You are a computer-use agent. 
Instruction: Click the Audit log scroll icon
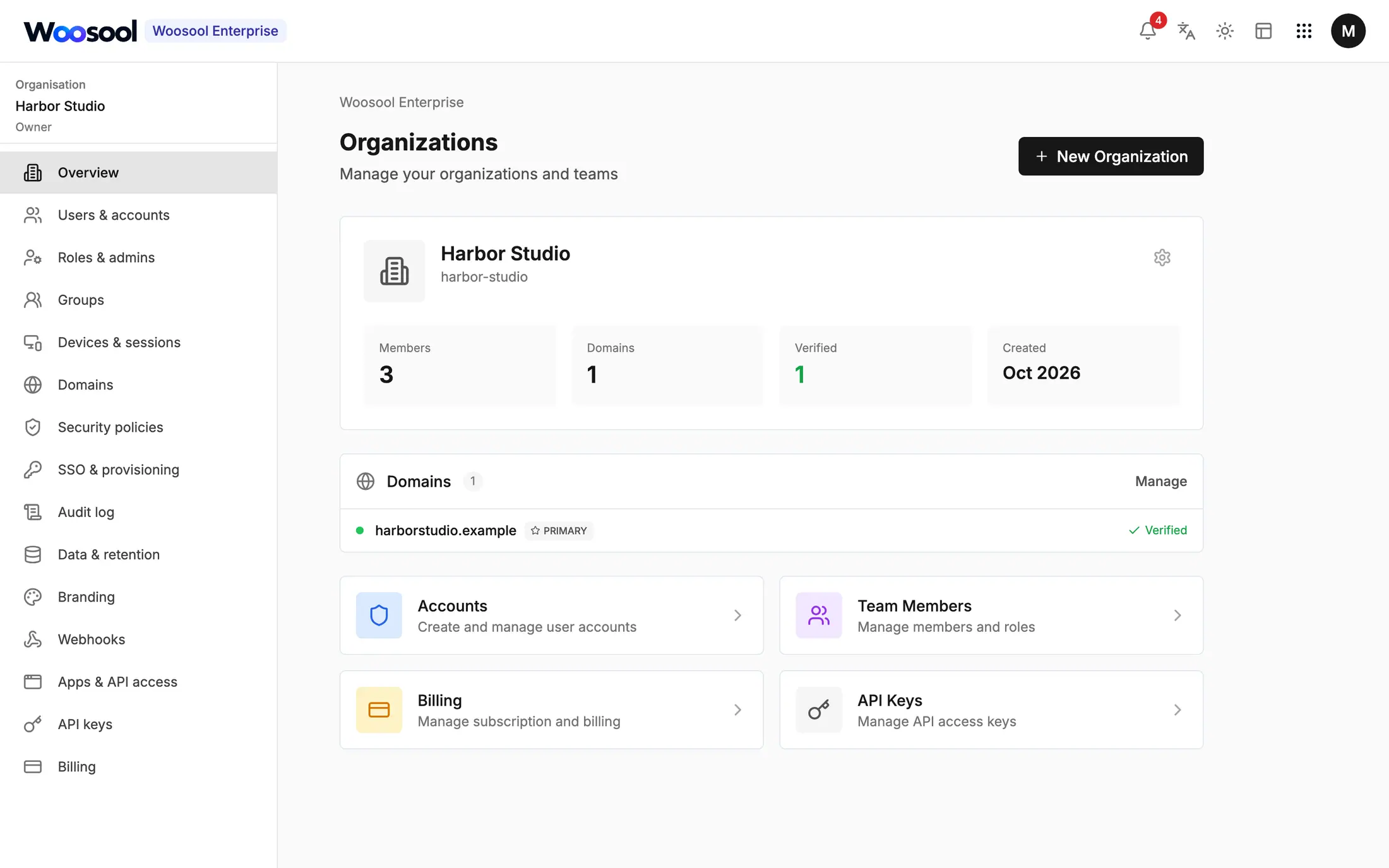(x=33, y=512)
